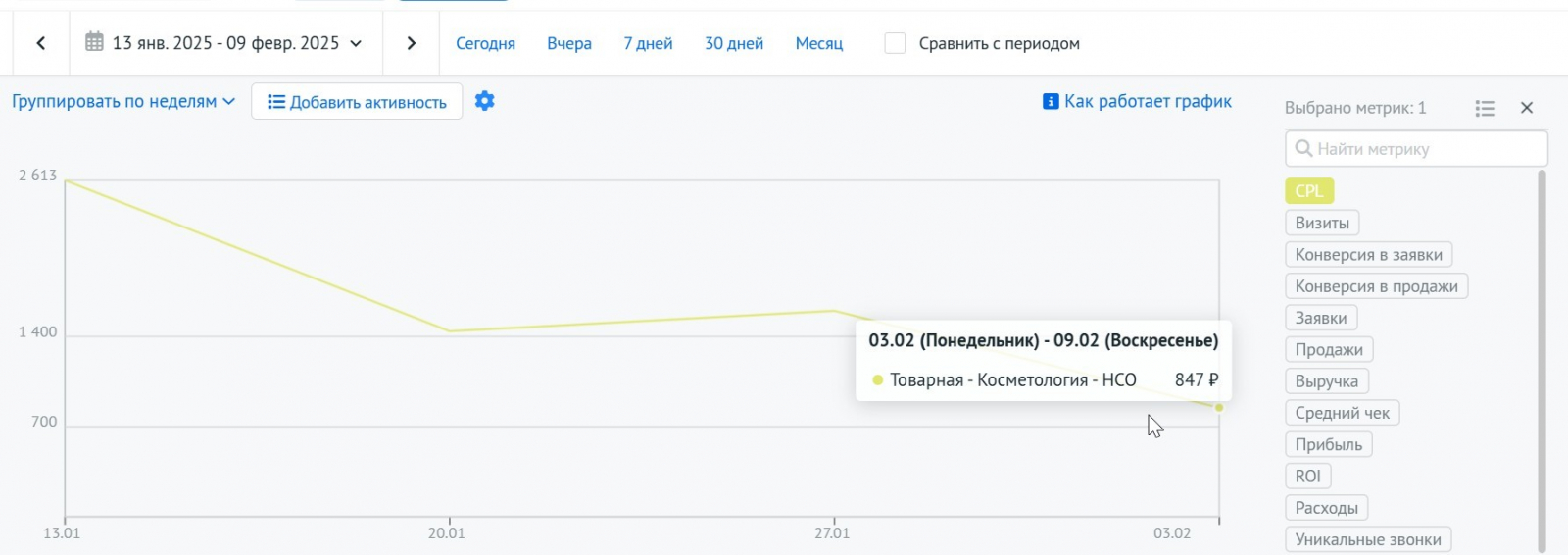Screen dimensions: 1568x555
Task: Go to the previous date period arrow
Action: tap(41, 43)
